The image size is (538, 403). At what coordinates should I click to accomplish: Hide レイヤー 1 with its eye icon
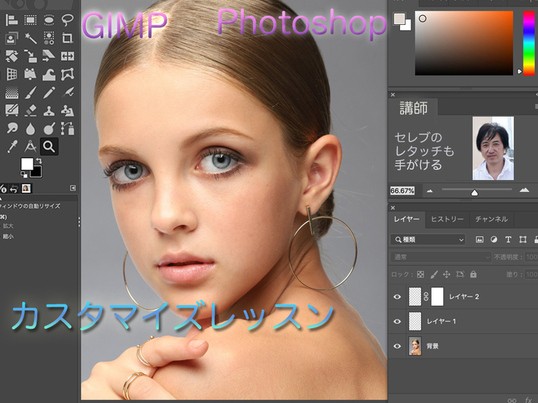tap(397, 321)
